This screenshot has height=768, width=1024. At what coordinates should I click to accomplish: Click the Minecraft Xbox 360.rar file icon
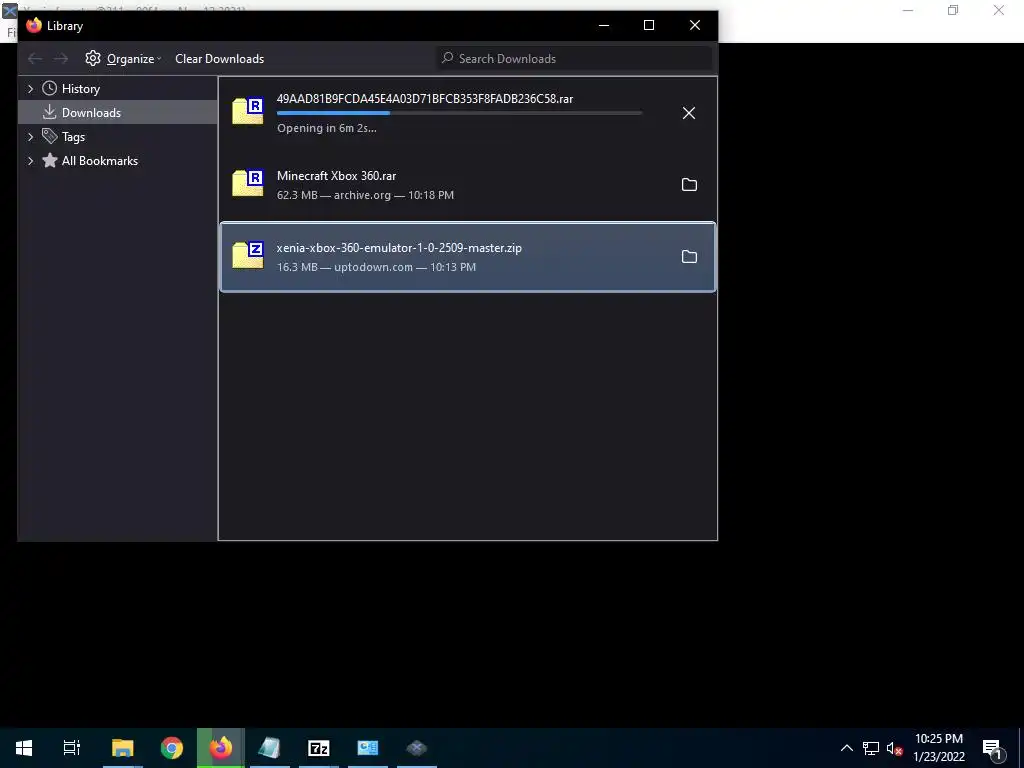[x=248, y=184]
